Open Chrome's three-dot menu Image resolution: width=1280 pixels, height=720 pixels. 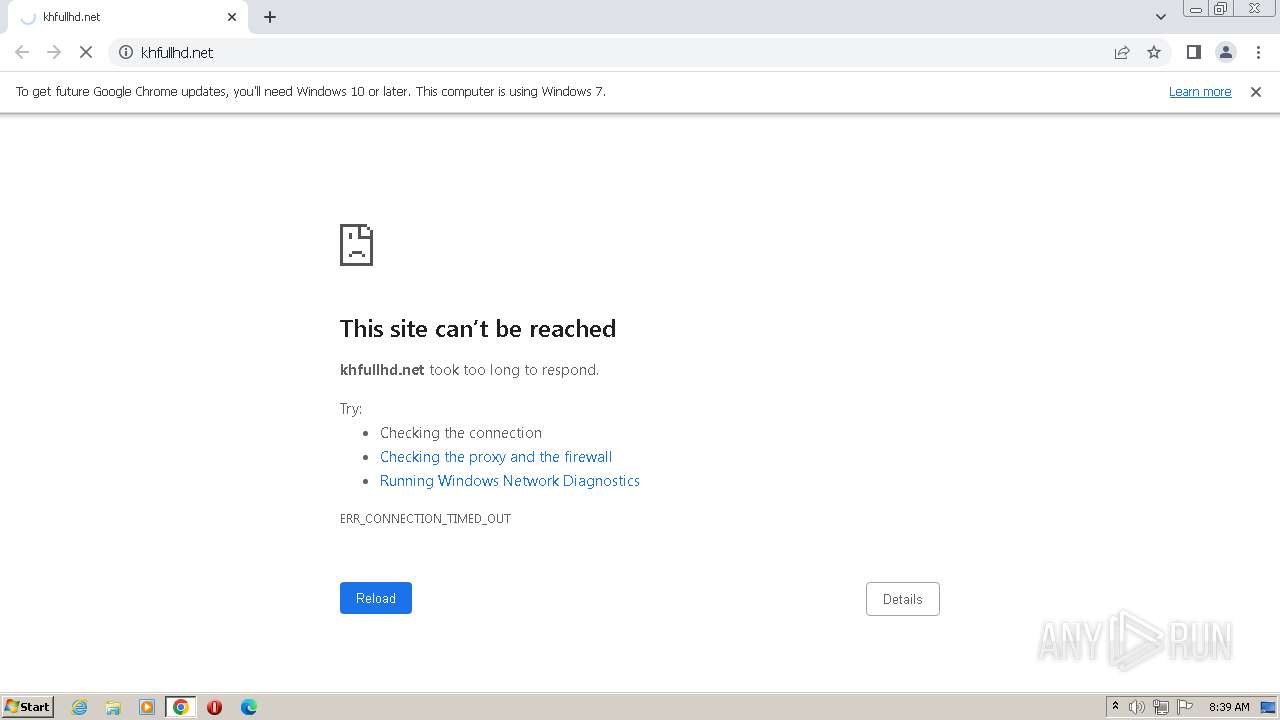pyautogui.click(x=1258, y=52)
